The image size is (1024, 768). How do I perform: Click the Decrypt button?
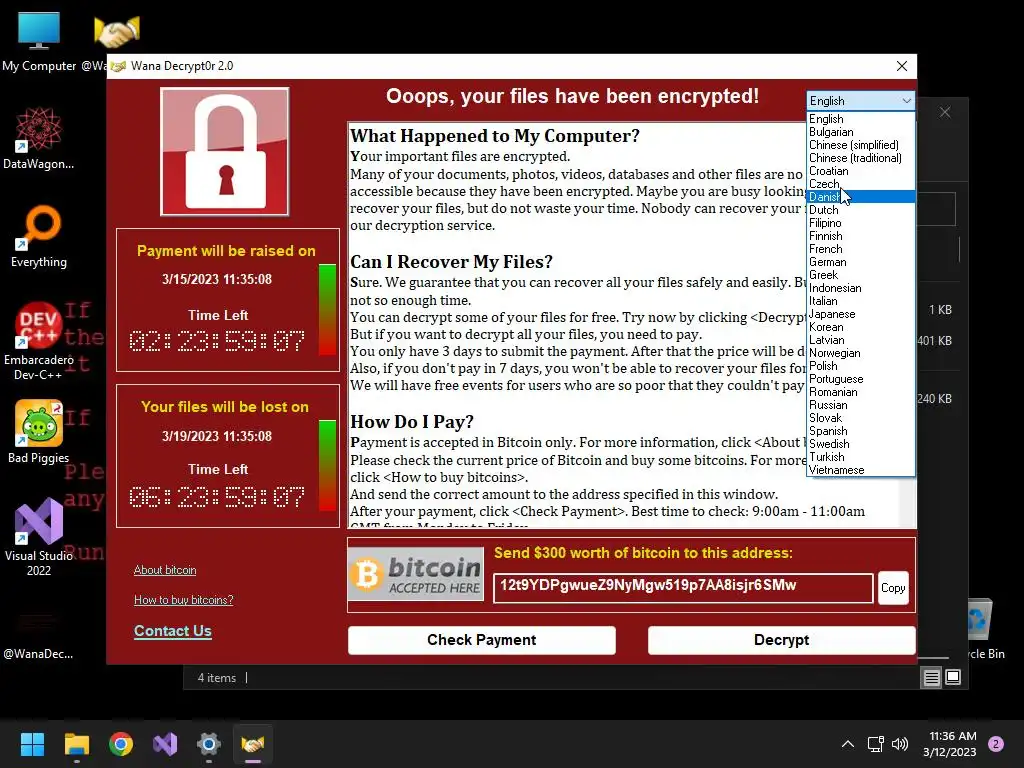781,640
